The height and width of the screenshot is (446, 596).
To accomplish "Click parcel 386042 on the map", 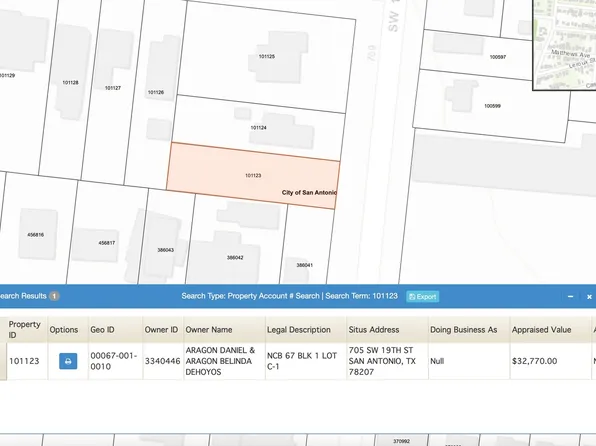I will (x=235, y=258).
